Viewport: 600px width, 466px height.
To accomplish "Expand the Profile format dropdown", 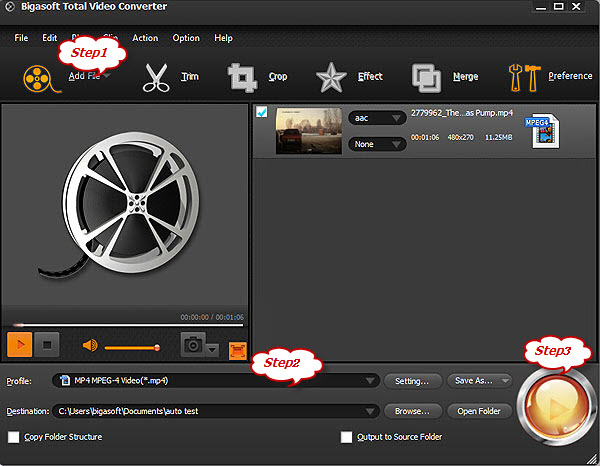I will [x=370, y=381].
